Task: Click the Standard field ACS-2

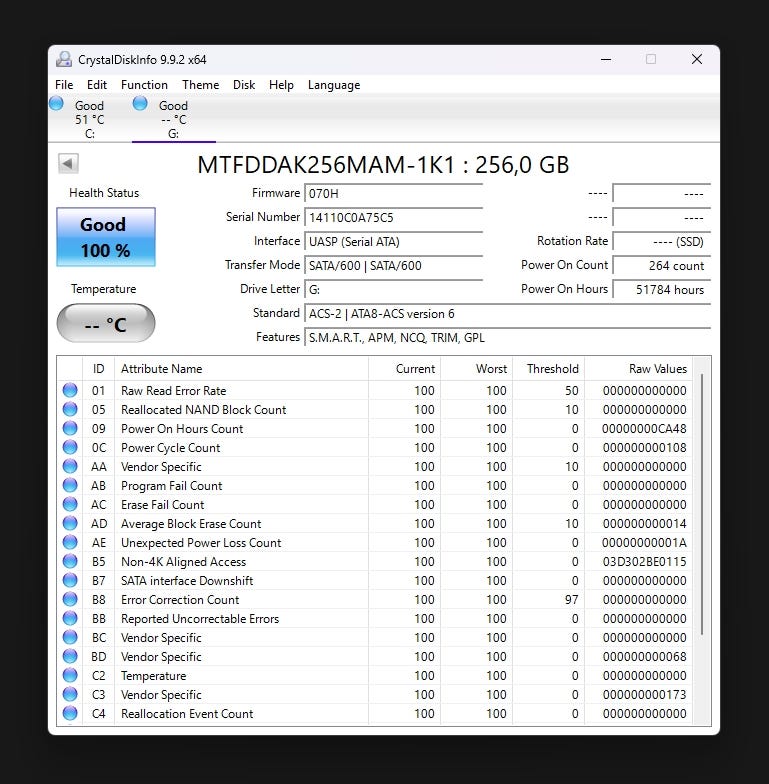Action: pos(508,314)
